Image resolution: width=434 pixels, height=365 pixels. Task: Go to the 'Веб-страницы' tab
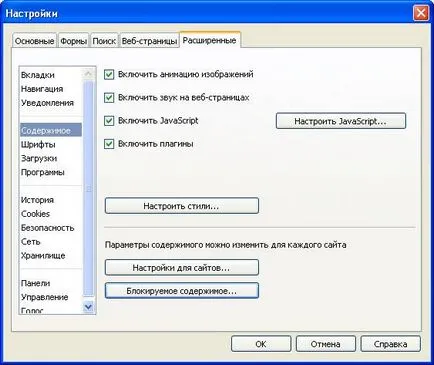149,41
